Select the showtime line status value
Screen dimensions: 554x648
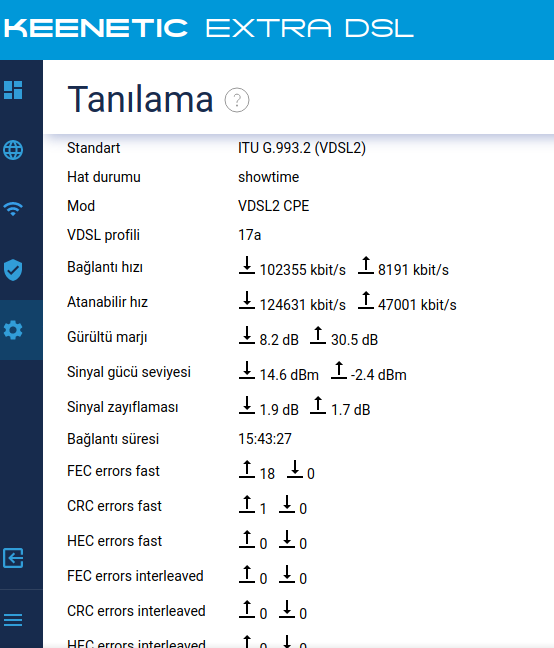tap(268, 177)
